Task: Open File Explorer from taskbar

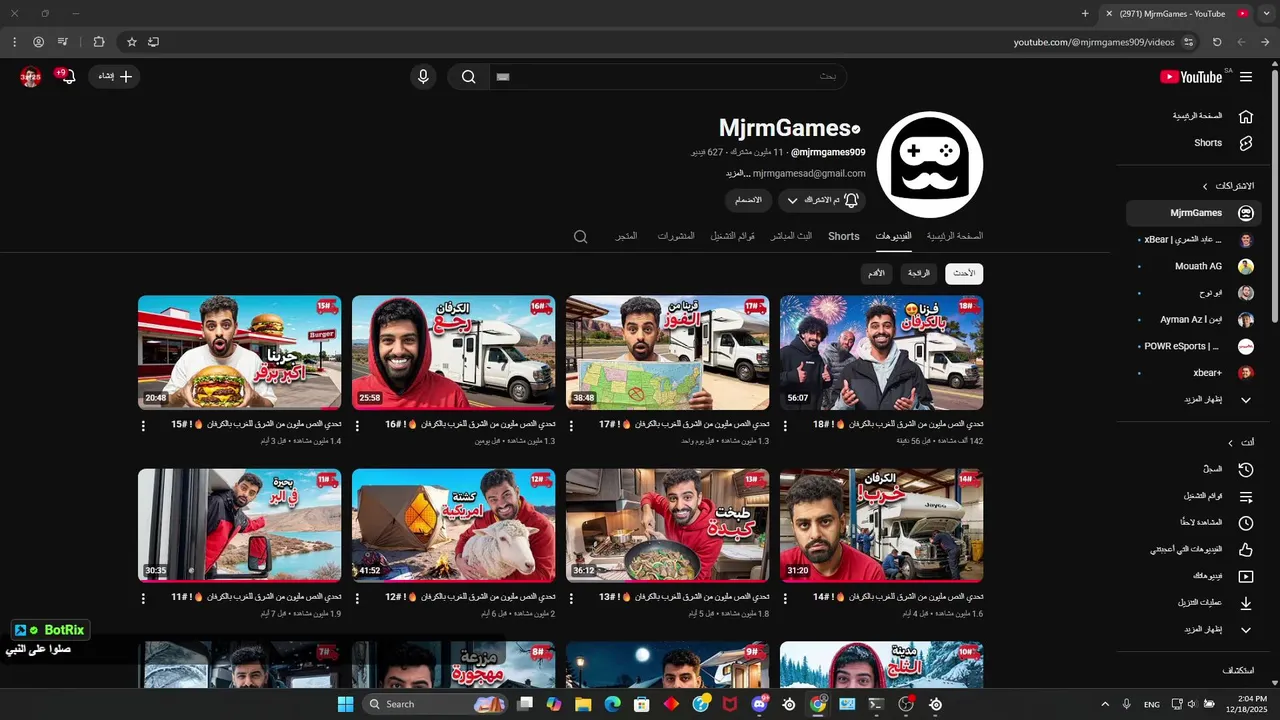Action: pyautogui.click(x=583, y=704)
